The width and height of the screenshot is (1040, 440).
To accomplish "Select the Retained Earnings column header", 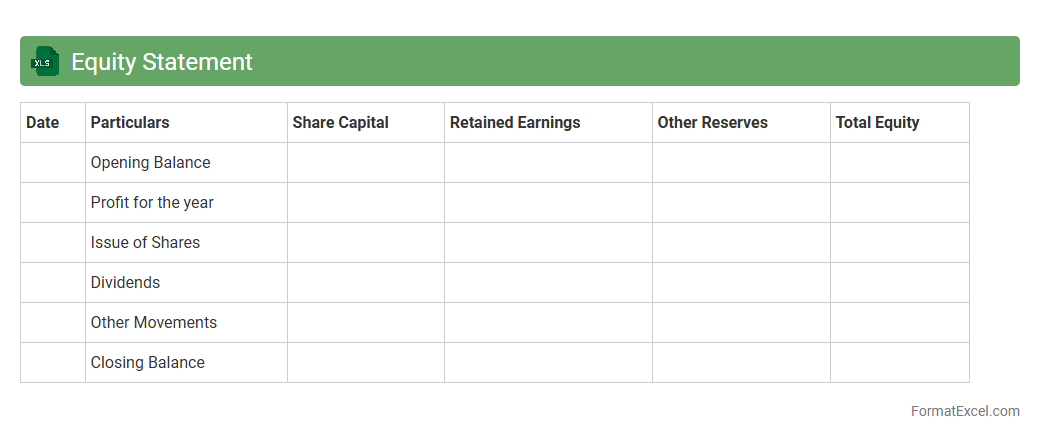I will click(x=515, y=123).
